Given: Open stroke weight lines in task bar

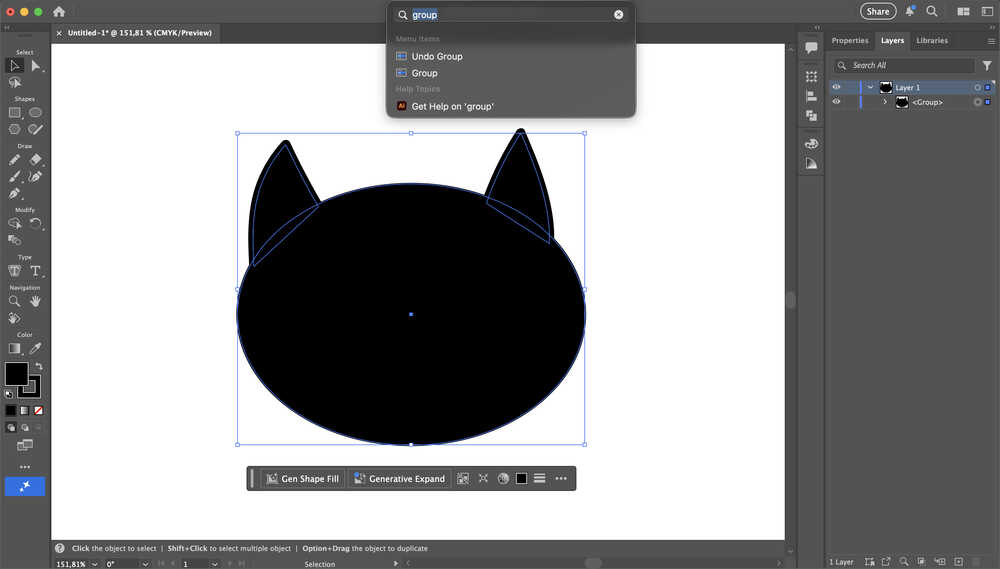Looking at the screenshot, I should [x=540, y=478].
